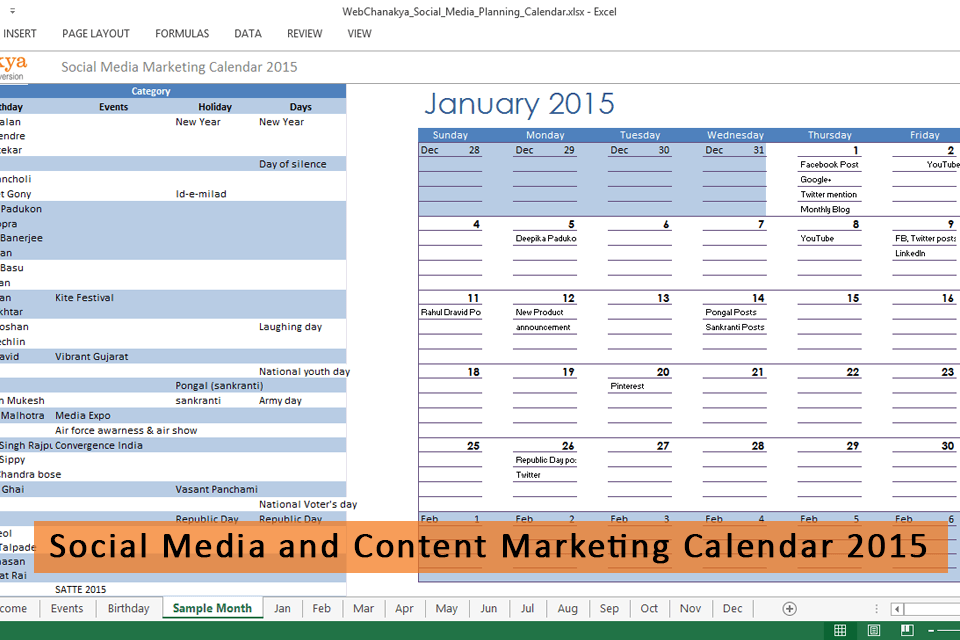Click horizontal scrollbar left arrow
Viewport: 960px width, 640px height.
(x=897, y=608)
